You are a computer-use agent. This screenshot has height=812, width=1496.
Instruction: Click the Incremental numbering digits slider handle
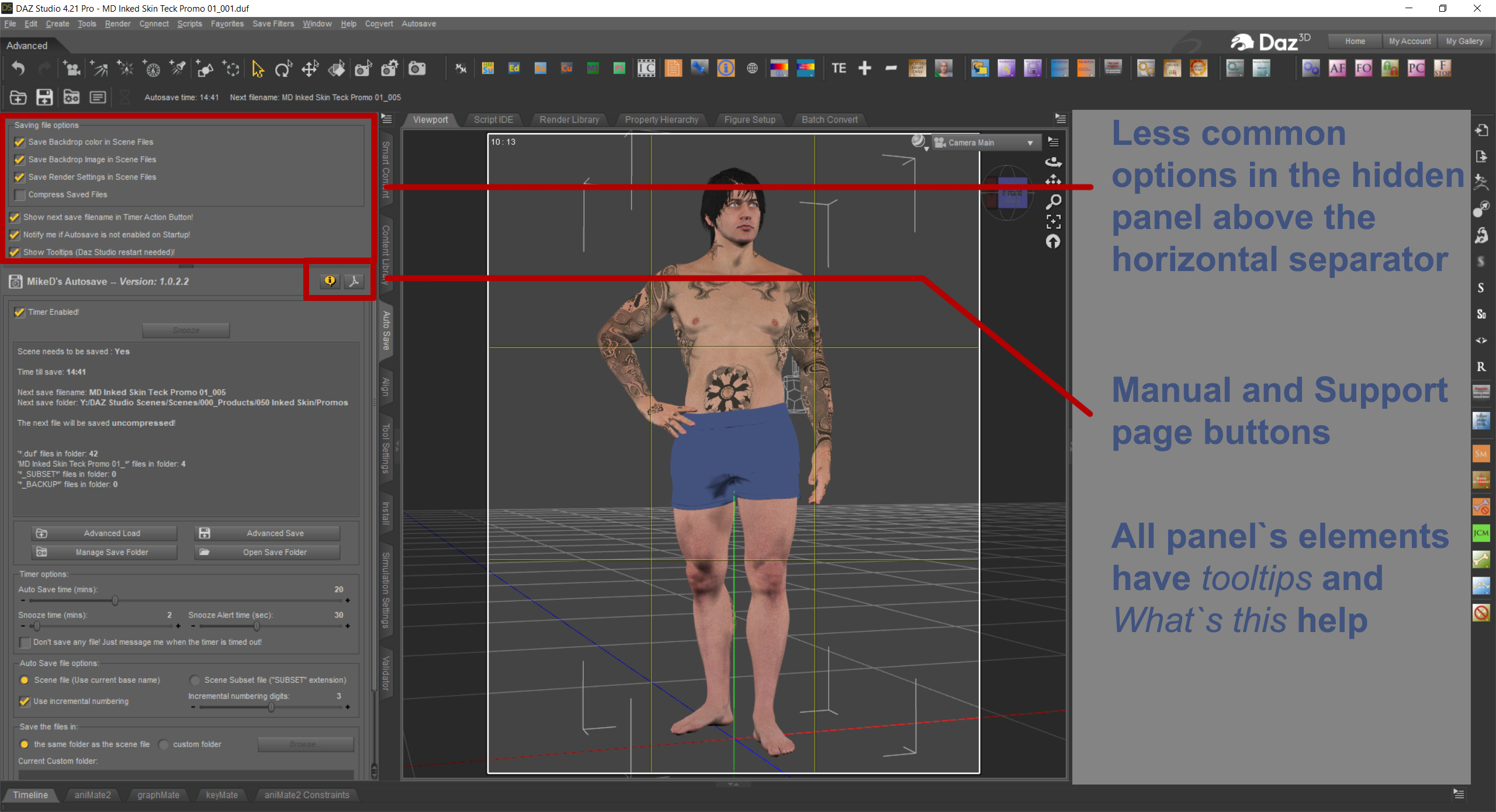[271, 707]
